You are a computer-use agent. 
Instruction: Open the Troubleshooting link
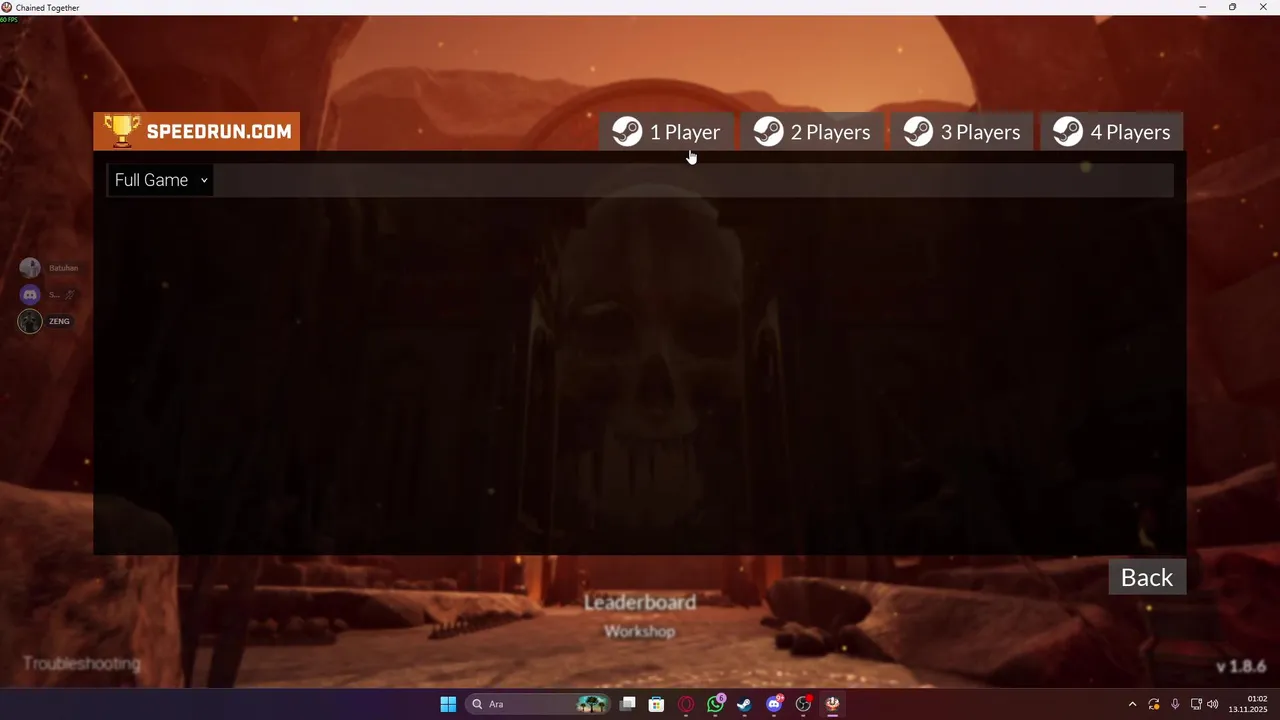point(82,663)
